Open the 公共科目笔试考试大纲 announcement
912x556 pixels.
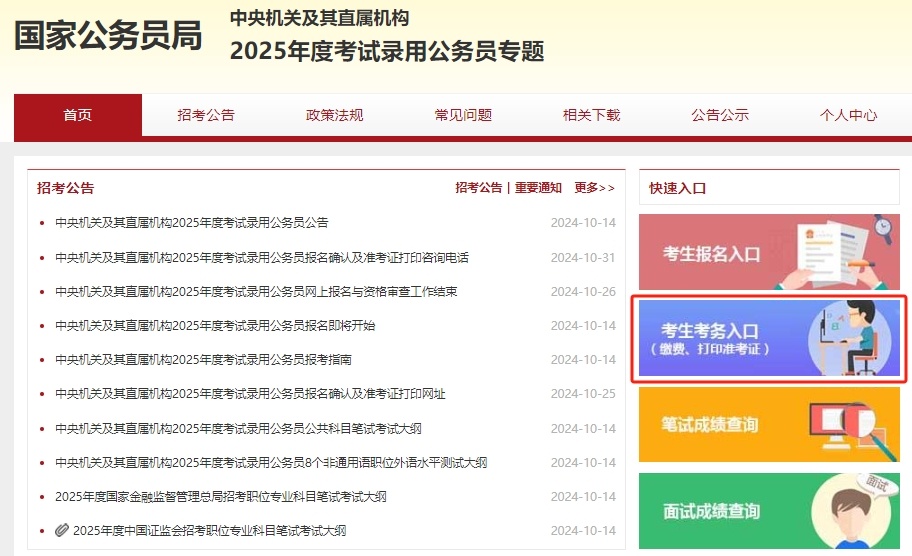pyautogui.click(x=238, y=429)
